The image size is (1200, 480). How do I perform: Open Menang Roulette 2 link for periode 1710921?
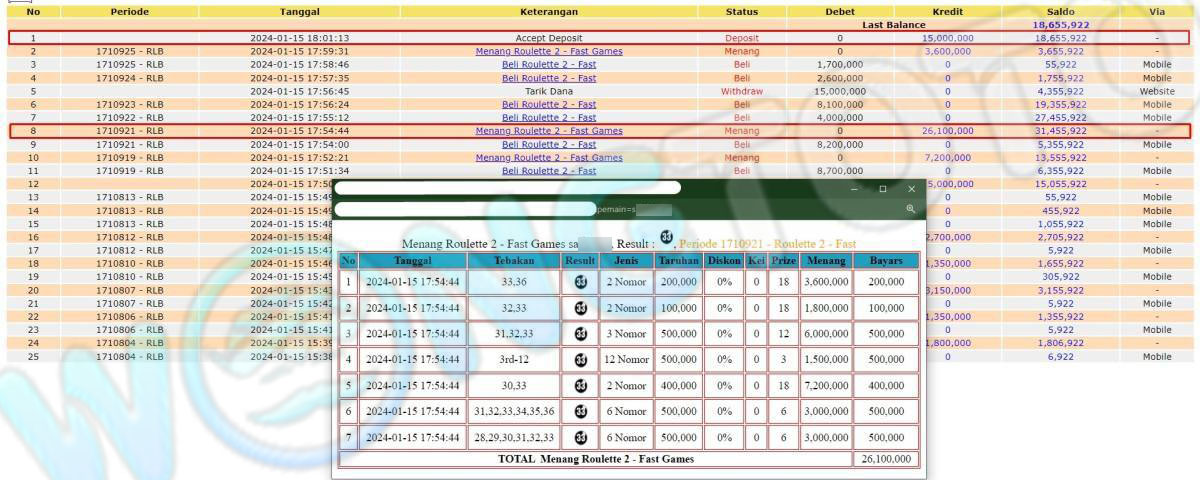click(548, 130)
